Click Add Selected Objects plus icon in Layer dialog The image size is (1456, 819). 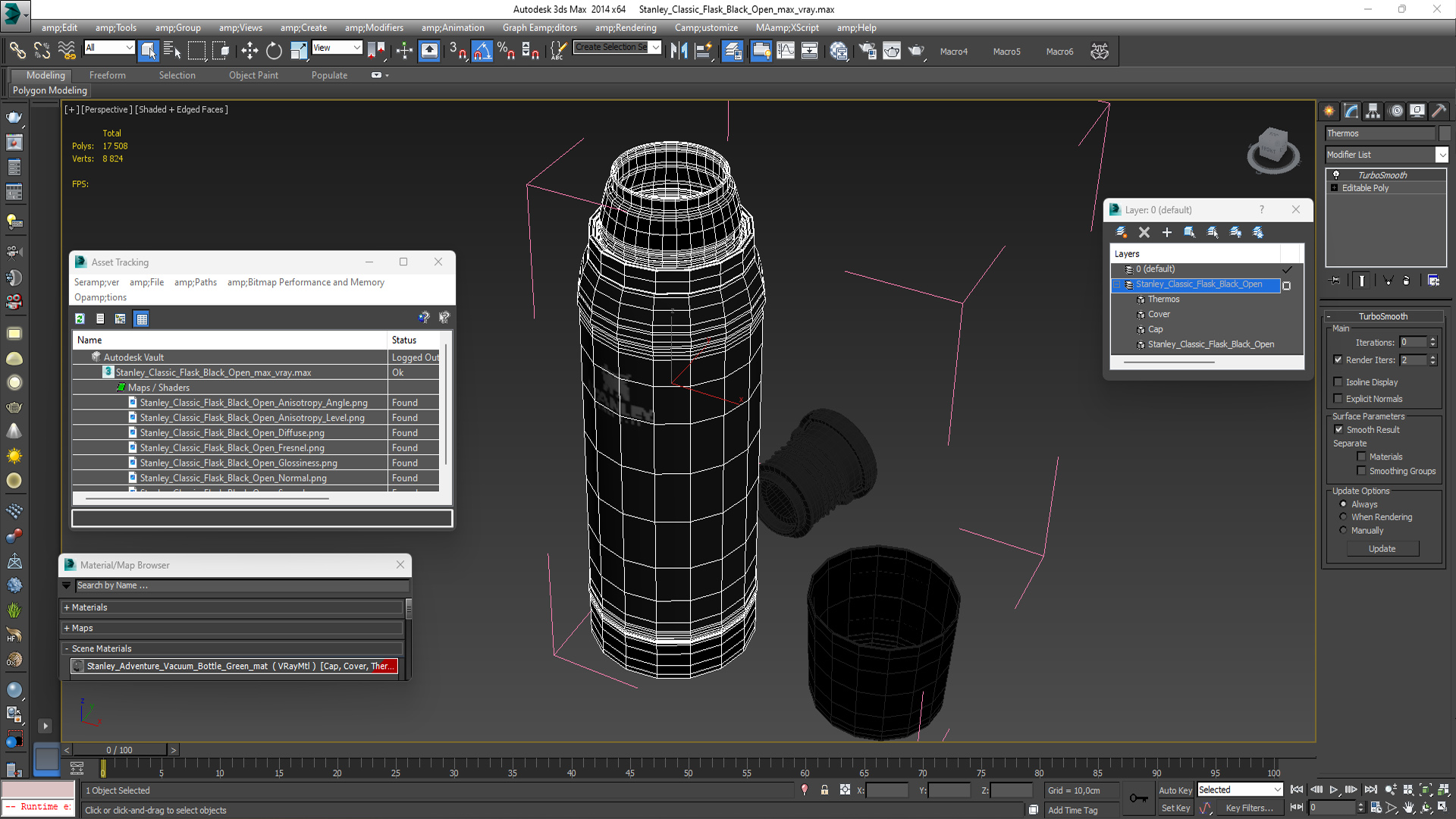click(x=1167, y=232)
